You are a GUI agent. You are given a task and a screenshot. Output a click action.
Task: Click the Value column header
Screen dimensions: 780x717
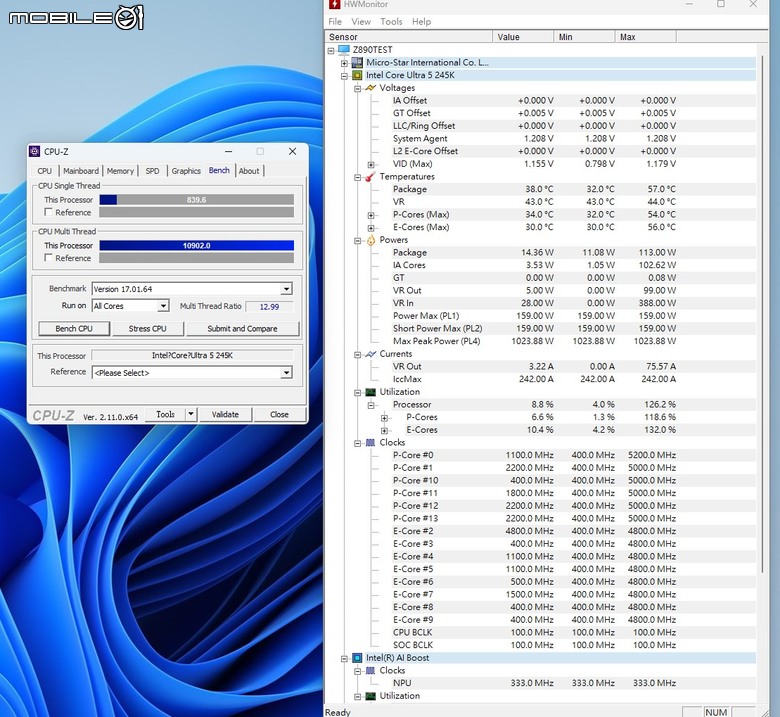[x=523, y=37]
